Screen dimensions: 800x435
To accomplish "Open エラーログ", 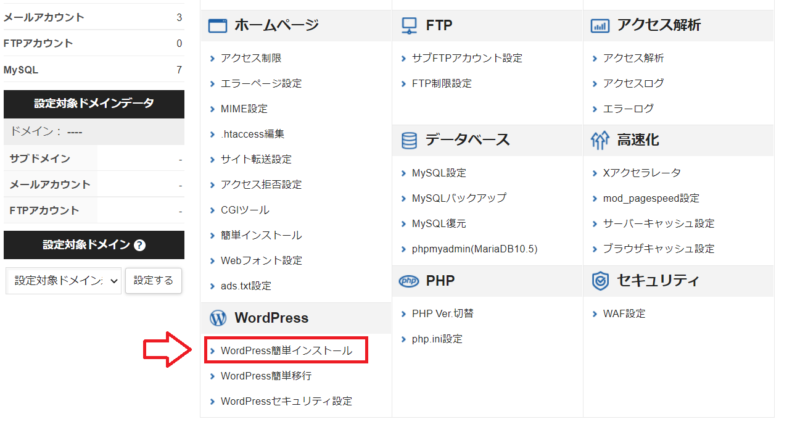I will [x=628, y=109].
